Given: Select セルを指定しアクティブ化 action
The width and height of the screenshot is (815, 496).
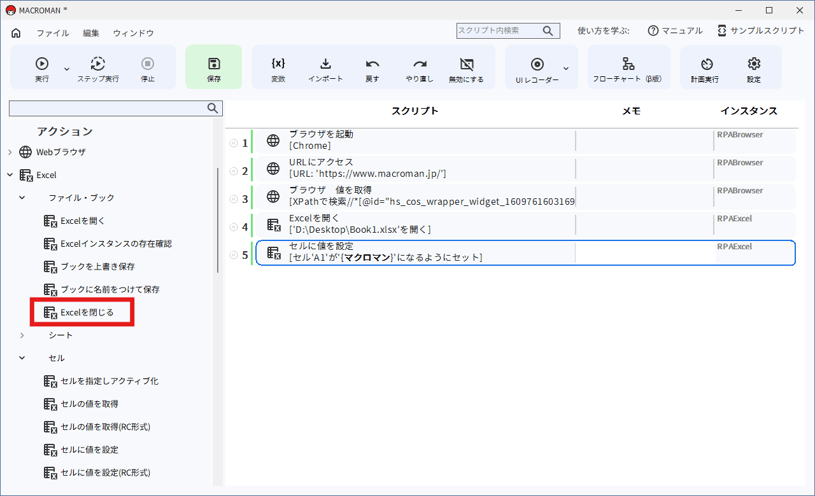Looking at the screenshot, I should (x=101, y=381).
